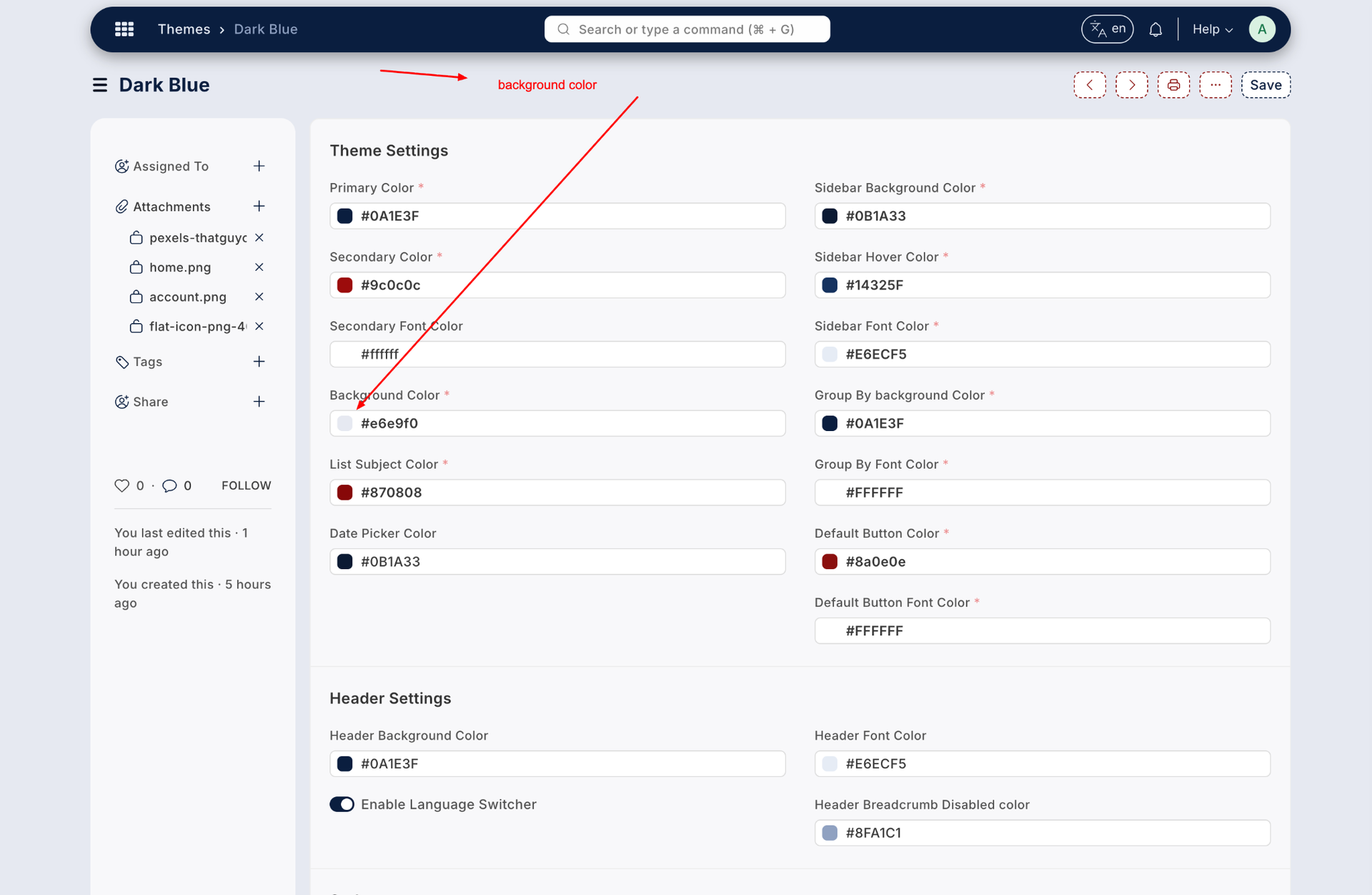Open the account.png attachment
The width and height of the screenshot is (1372, 895).
(188, 297)
